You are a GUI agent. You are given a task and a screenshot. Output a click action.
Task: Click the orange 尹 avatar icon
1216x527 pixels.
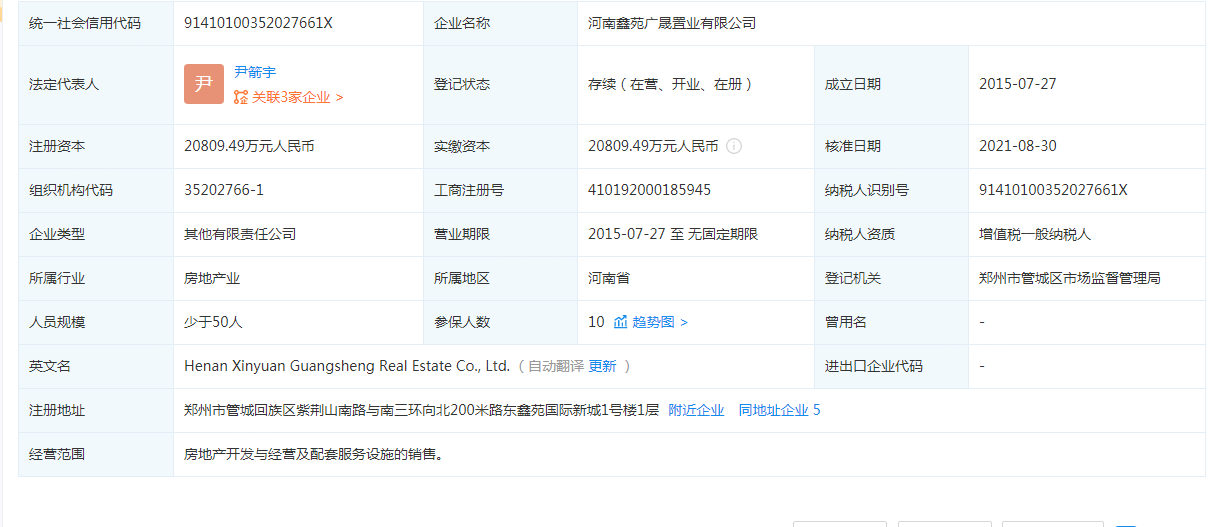[x=204, y=84]
